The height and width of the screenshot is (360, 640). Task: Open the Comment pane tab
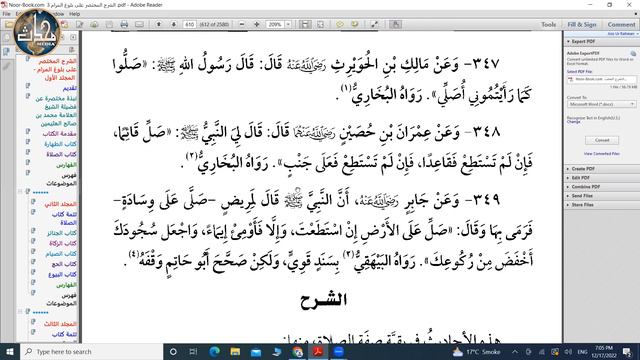pos(621,24)
